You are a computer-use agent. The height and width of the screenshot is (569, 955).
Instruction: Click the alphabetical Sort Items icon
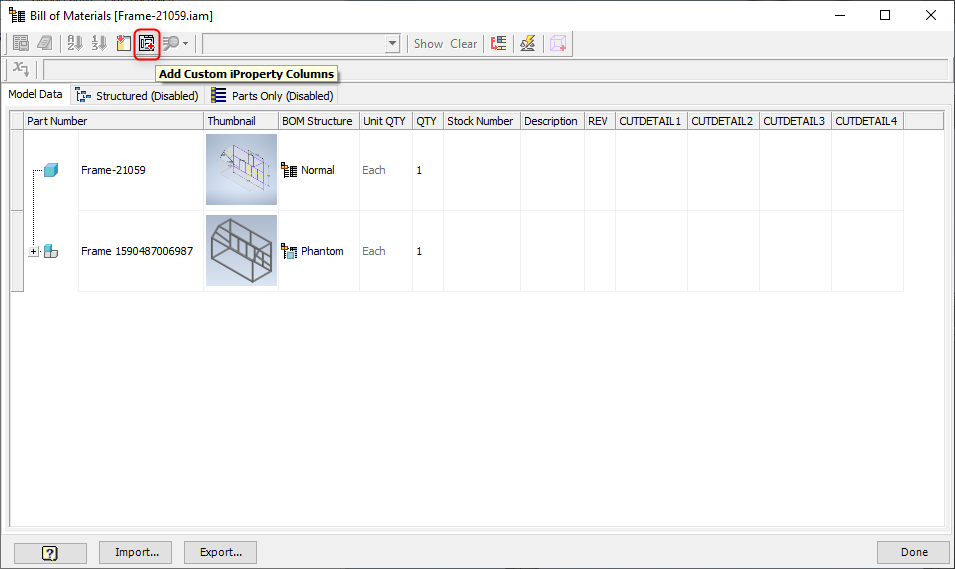pyautogui.click(x=75, y=43)
